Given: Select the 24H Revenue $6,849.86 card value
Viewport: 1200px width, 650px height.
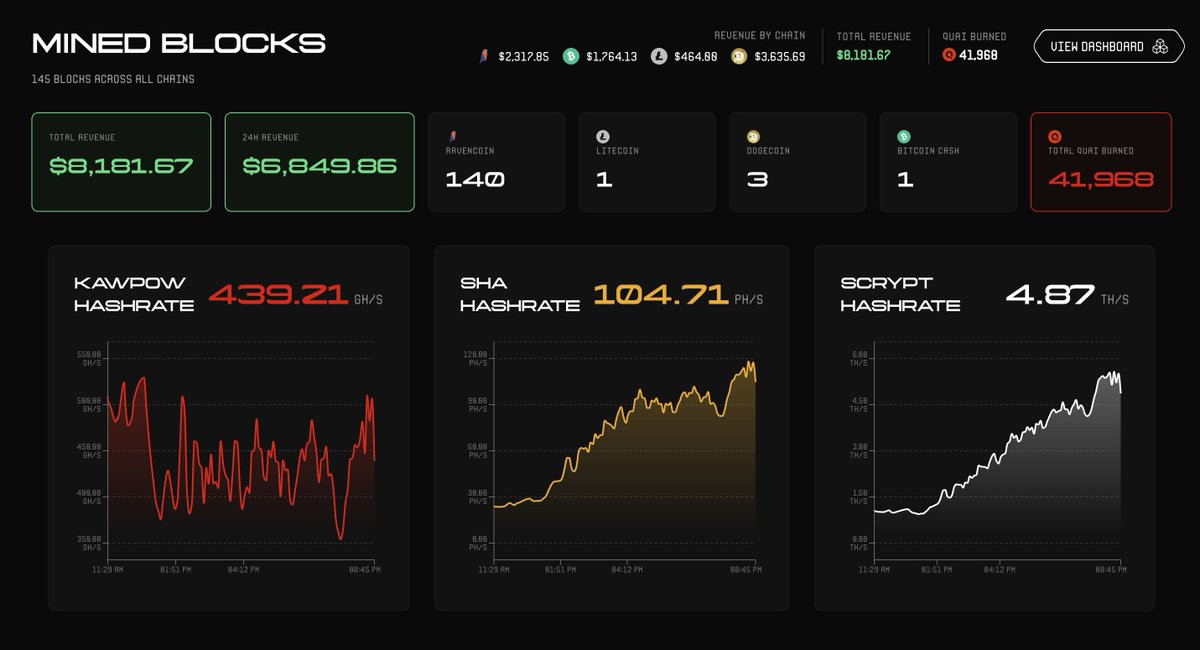Looking at the screenshot, I should [320, 167].
